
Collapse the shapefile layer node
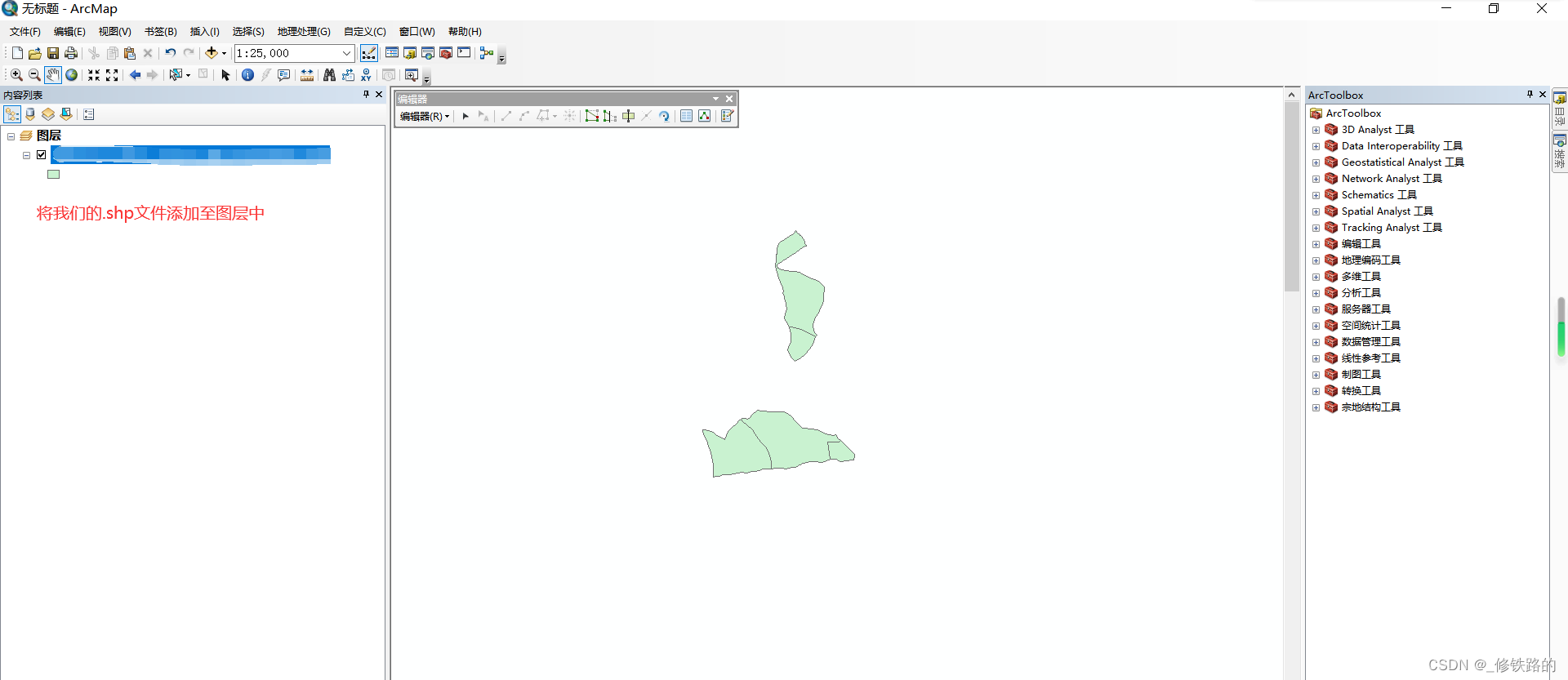(27, 154)
